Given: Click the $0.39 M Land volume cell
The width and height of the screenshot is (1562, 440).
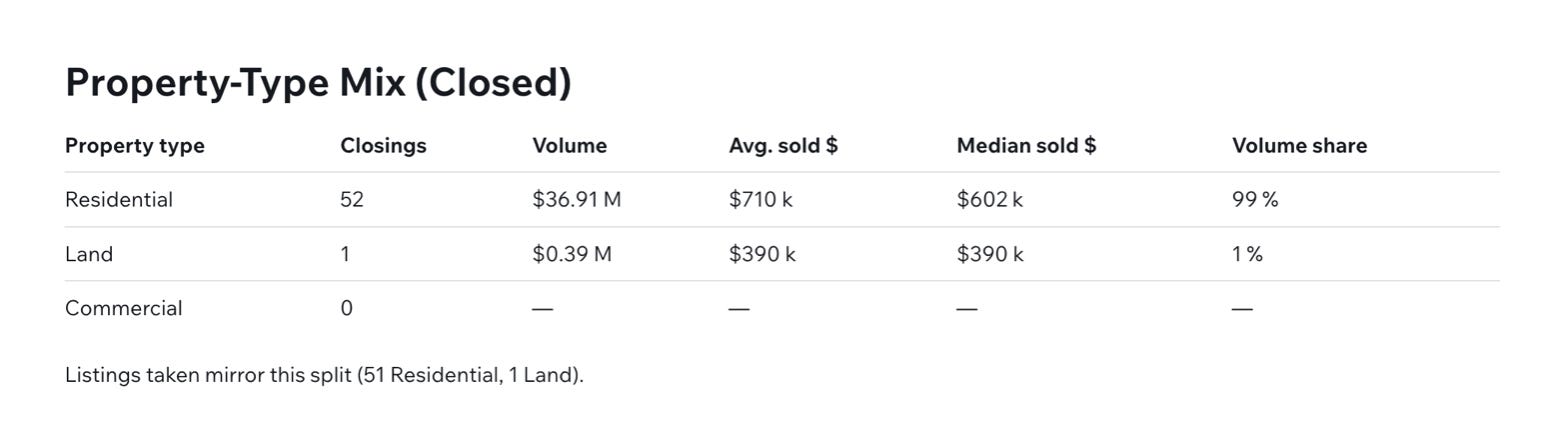Looking at the screenshot, I should 572,254.
